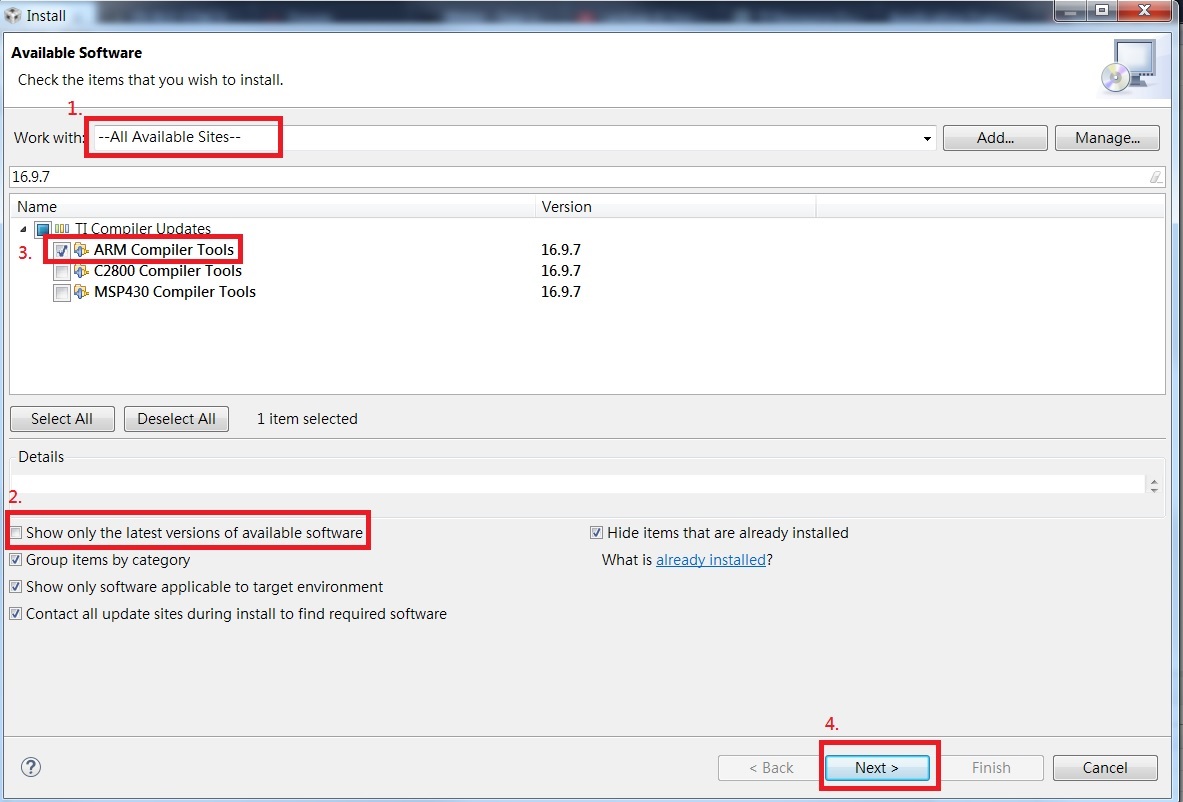Toggle the TI Compiler Updates category checkbox

(x=43, y=229)
